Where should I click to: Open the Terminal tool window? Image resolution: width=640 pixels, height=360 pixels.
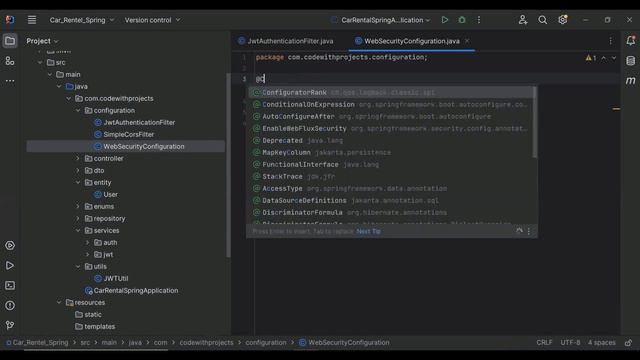point(10,285)
